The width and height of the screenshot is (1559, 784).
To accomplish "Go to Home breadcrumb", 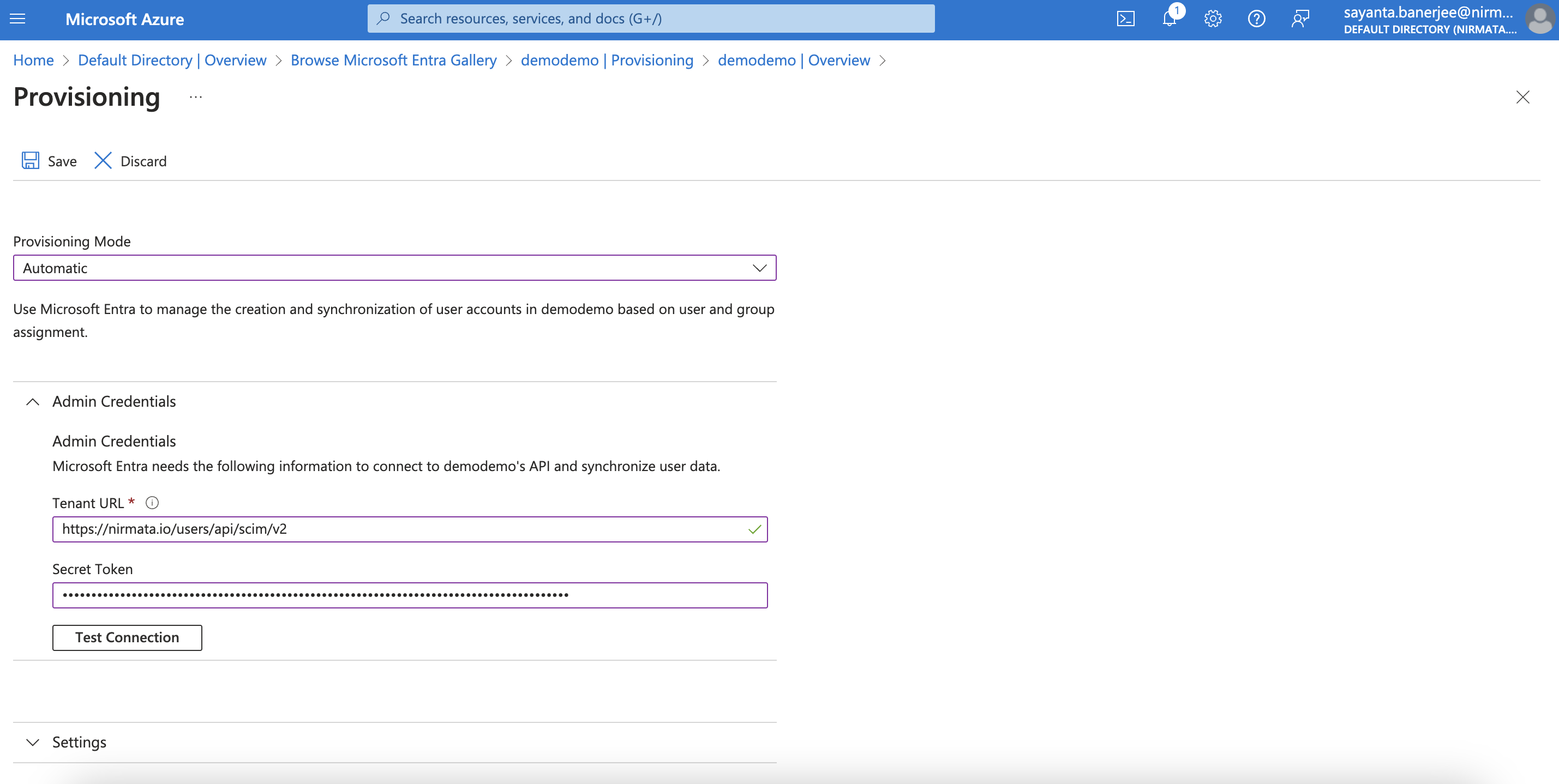I will pos(33,60).
